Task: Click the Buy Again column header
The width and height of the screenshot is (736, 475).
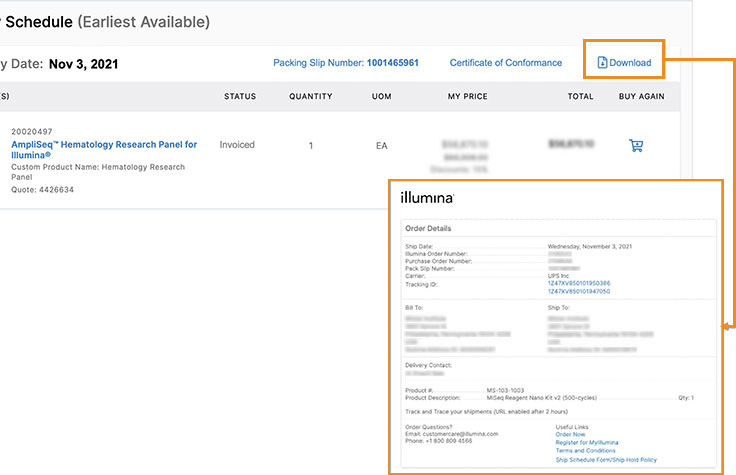Action: 641,97
